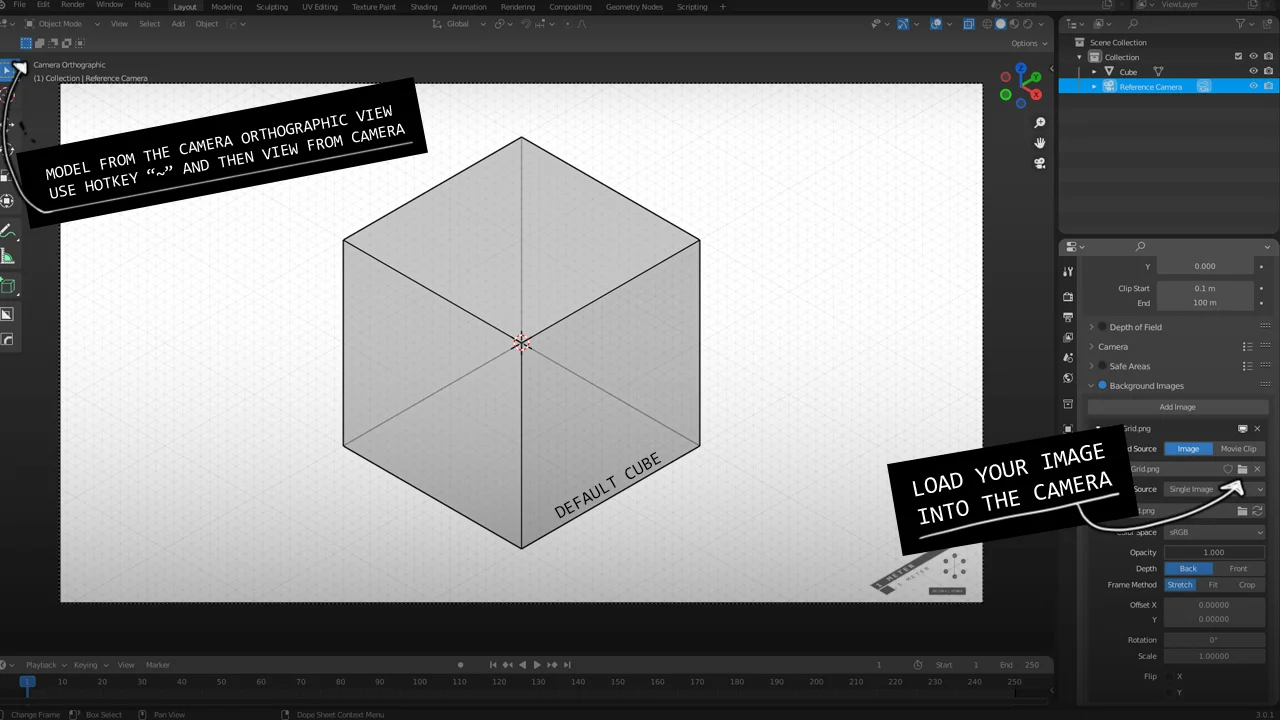Adjust the Opacity value slider to change transparency
Viewport: 1280px width, 720px height.
[1213, 552]
